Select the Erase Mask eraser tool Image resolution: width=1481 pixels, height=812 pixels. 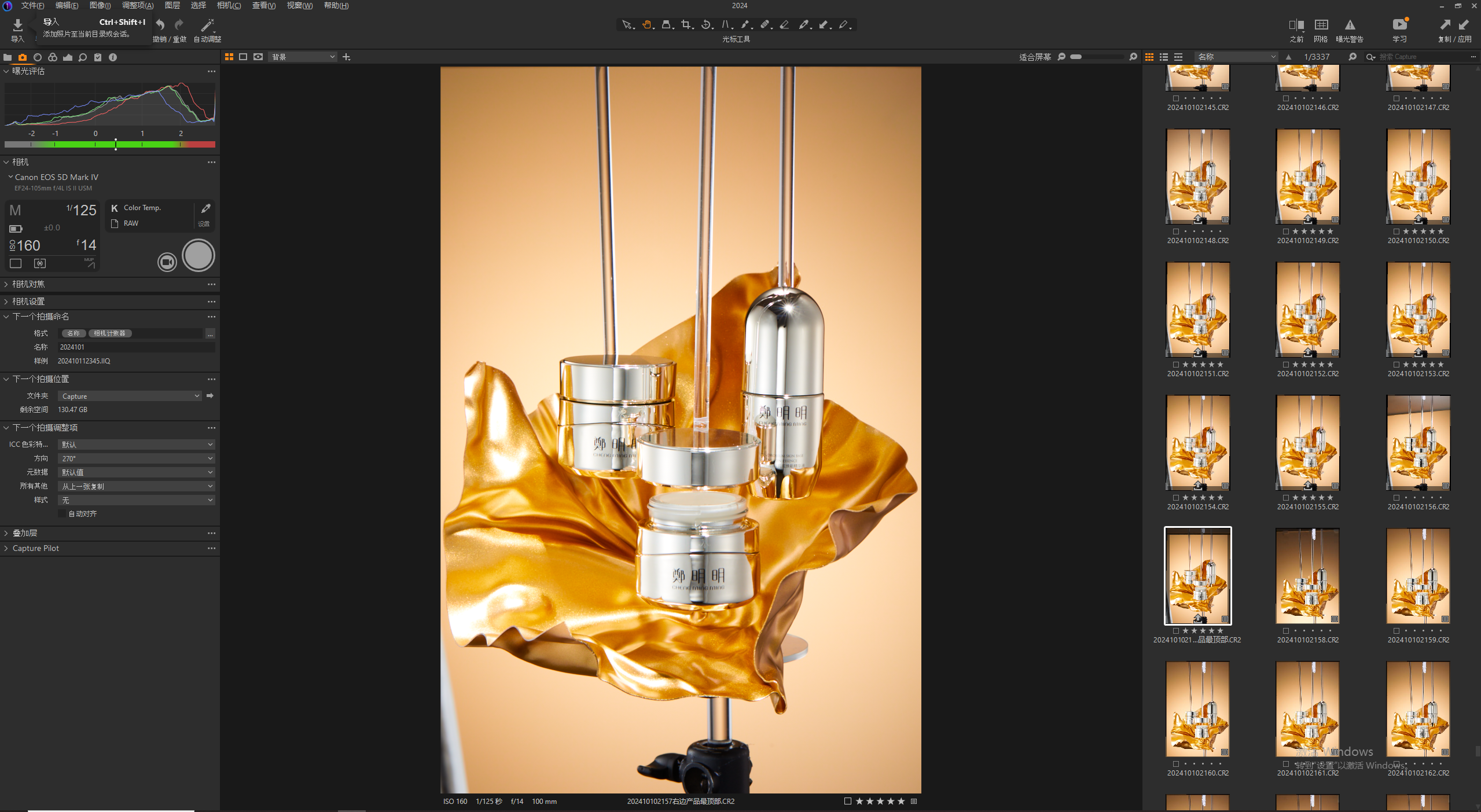785,25
